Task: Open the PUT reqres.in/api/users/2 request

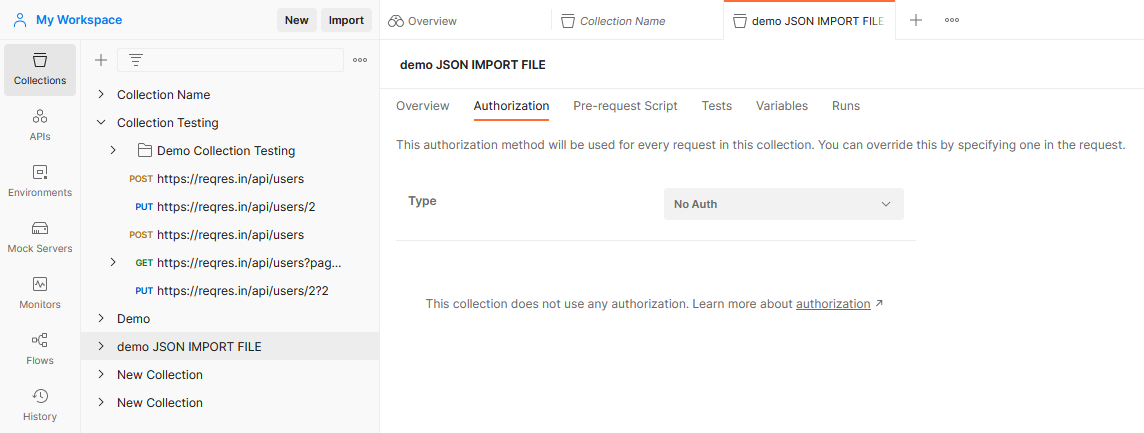Action: pyautogui.click(x=230, y=207)
